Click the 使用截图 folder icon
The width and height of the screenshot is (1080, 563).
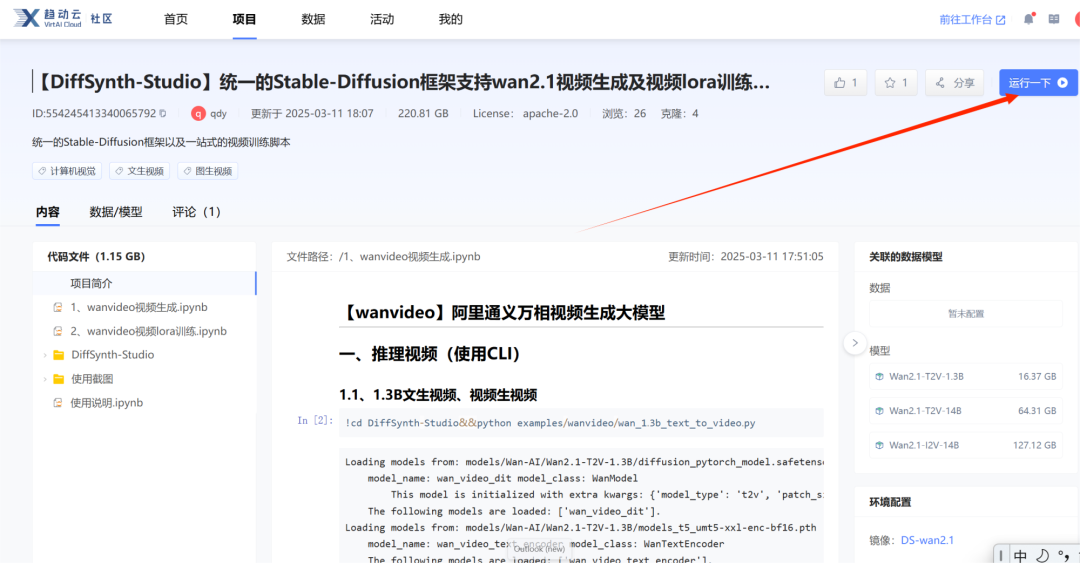(59, 379)
